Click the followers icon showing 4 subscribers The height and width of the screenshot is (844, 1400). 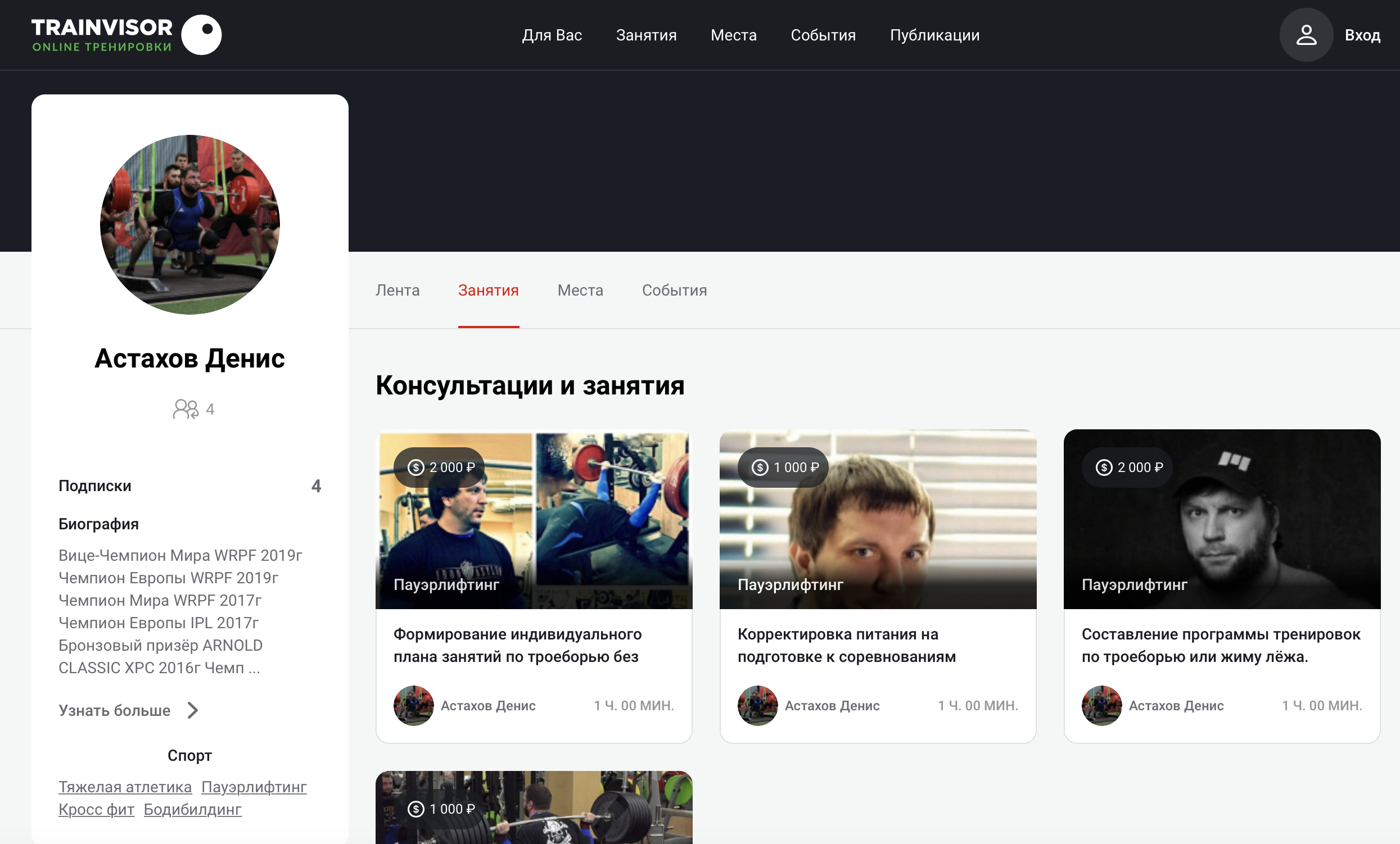point(185,409)
